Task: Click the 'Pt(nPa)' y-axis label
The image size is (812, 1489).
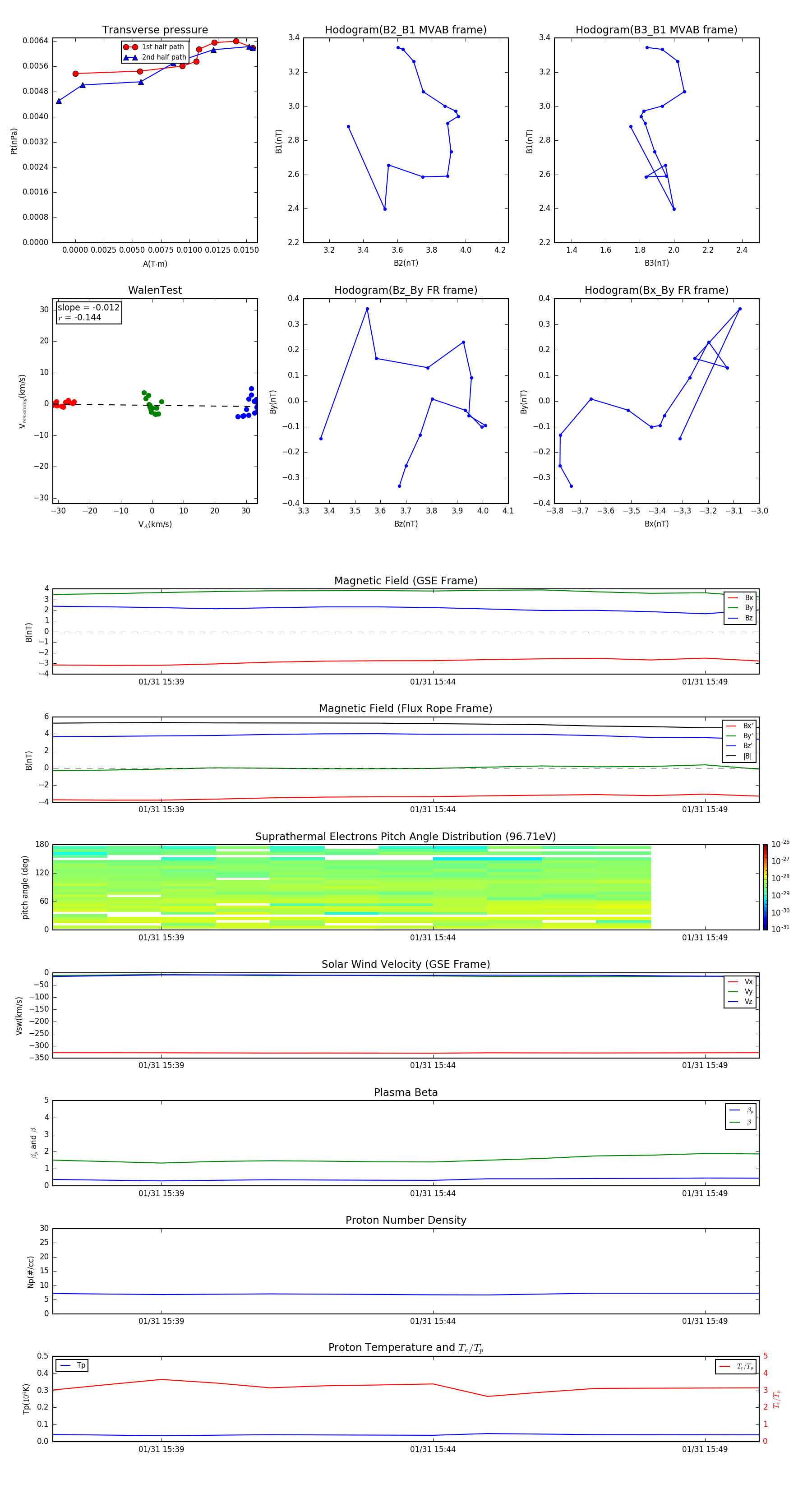Action: click(x=14, y=141)
